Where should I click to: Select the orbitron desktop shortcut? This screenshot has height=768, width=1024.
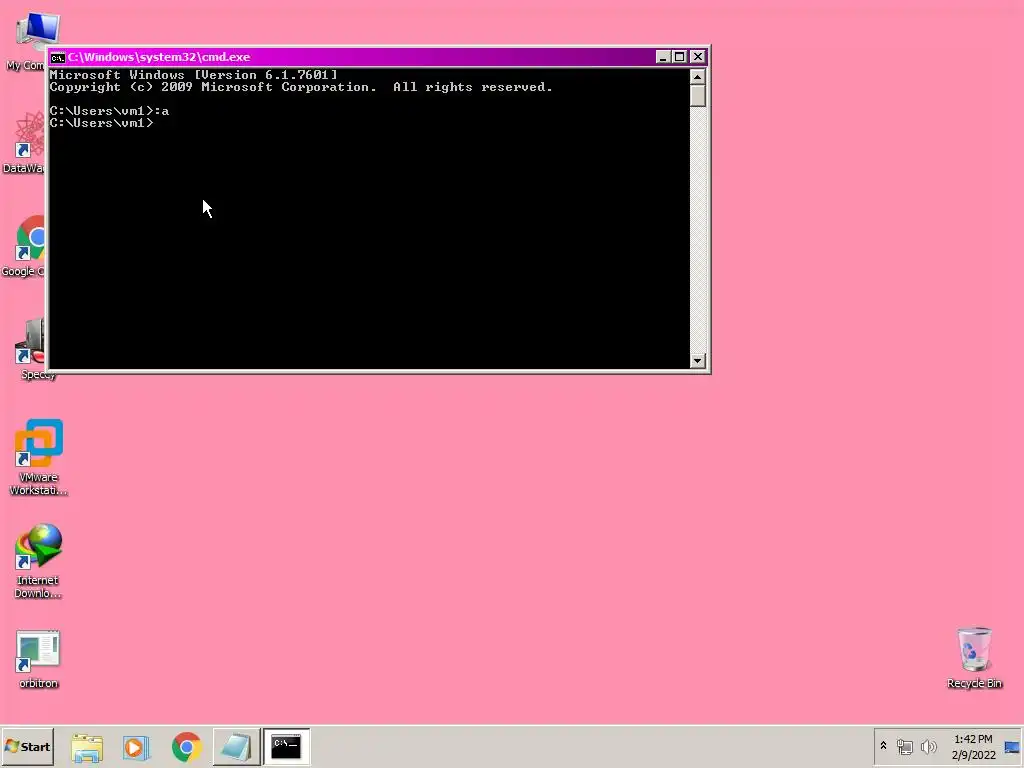point(39,660)
